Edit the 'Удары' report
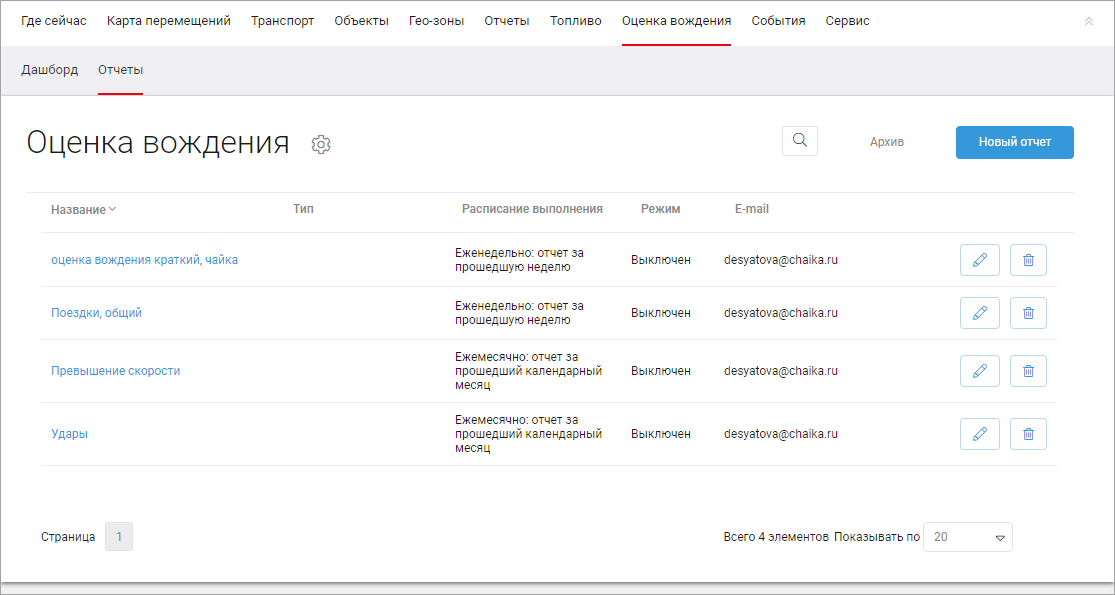 point(980,434)
